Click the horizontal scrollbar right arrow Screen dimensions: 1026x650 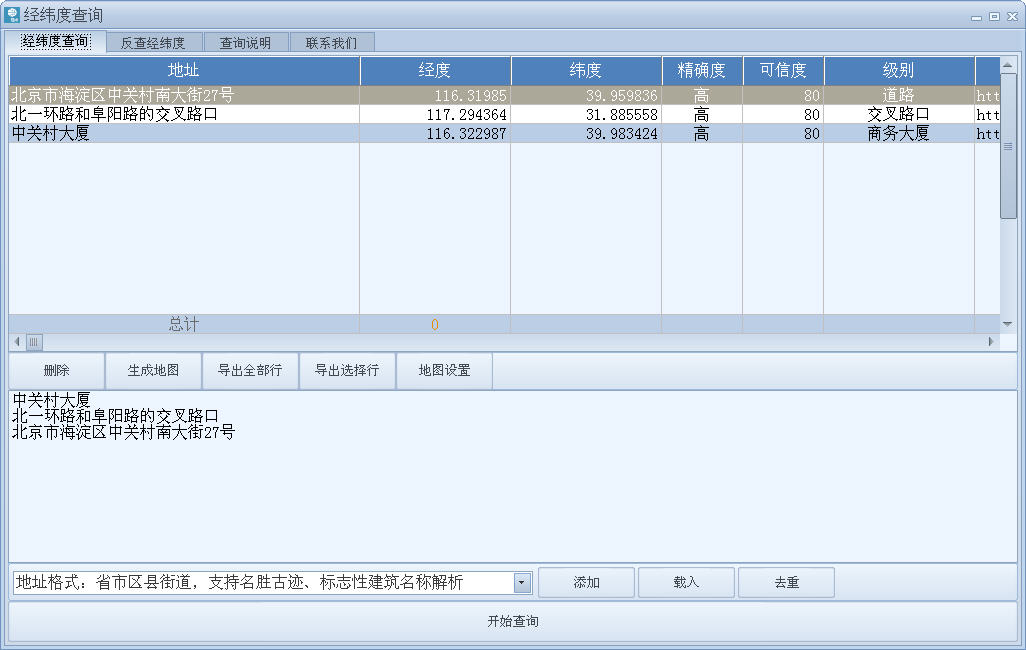(991, 342)
